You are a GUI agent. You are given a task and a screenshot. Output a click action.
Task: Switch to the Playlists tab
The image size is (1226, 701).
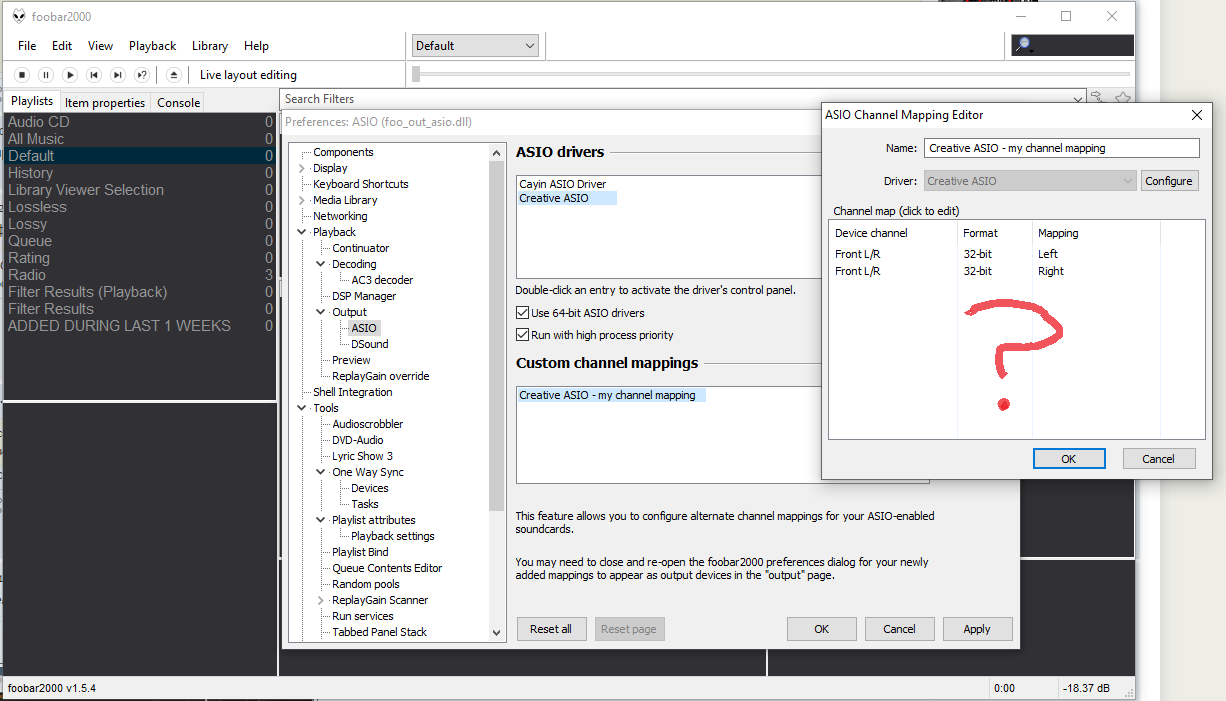click(32, 101)
